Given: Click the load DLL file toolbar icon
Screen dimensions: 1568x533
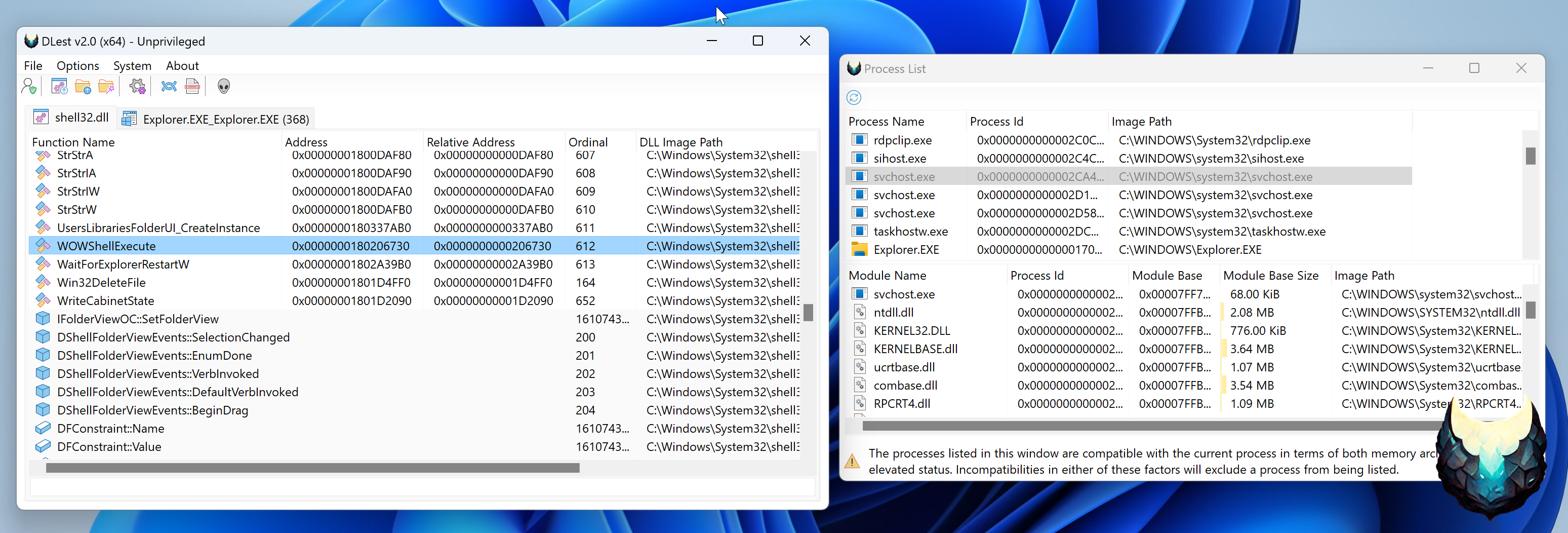Looking at the screenshot, I should (x=60, y=87).
